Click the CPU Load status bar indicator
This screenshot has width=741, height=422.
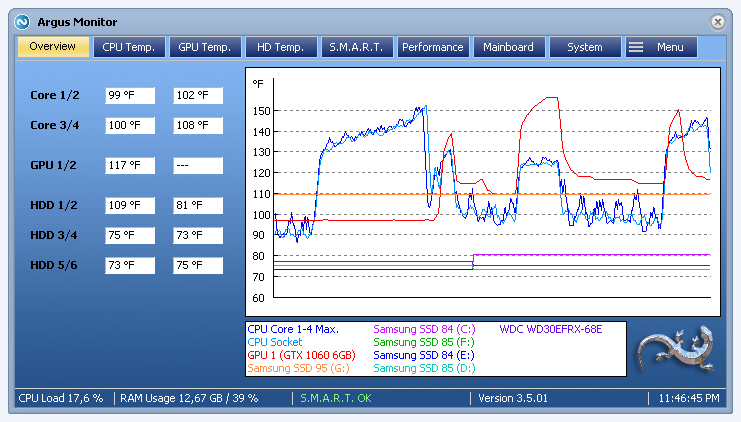tap(60, 398)
